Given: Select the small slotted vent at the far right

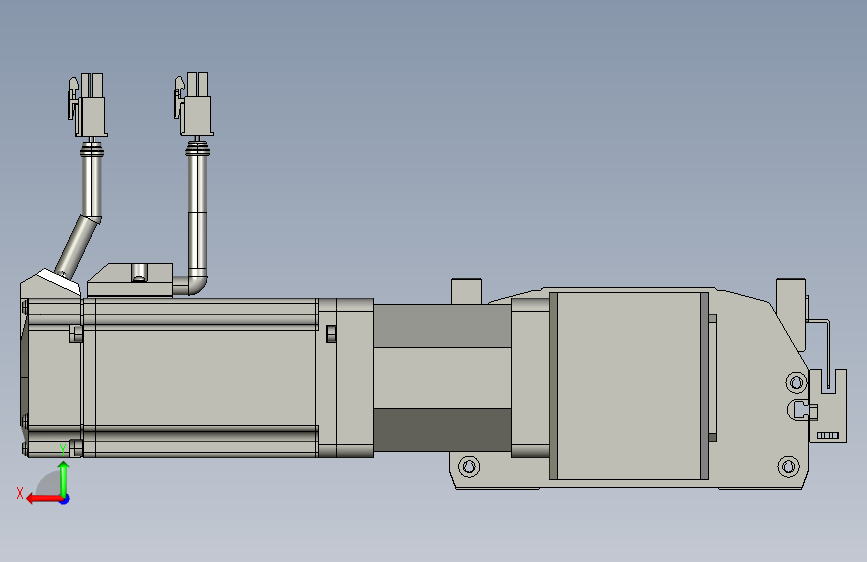Looking at the screenshot, I should click(828, 435).
